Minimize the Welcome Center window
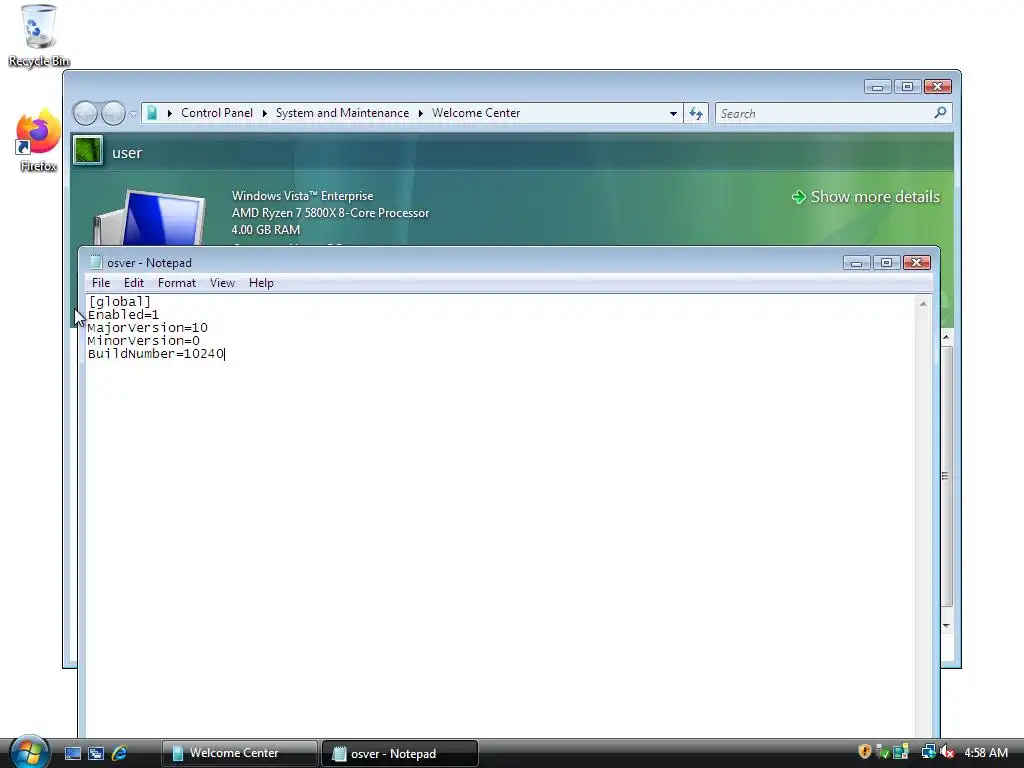The image size is (1024, 768). tap(877, 87)
